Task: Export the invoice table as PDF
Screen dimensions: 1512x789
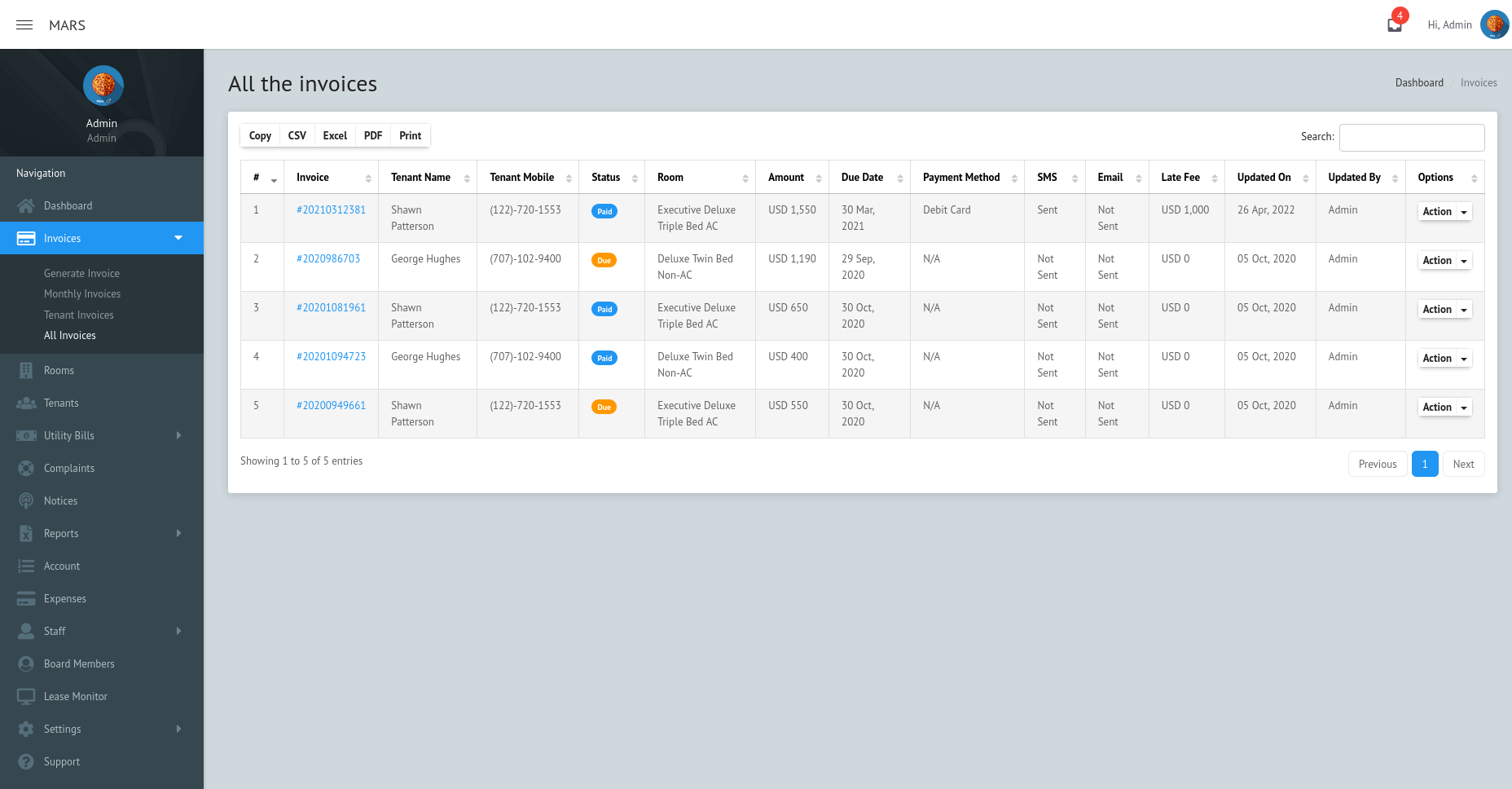Action: tap(372, 135)
